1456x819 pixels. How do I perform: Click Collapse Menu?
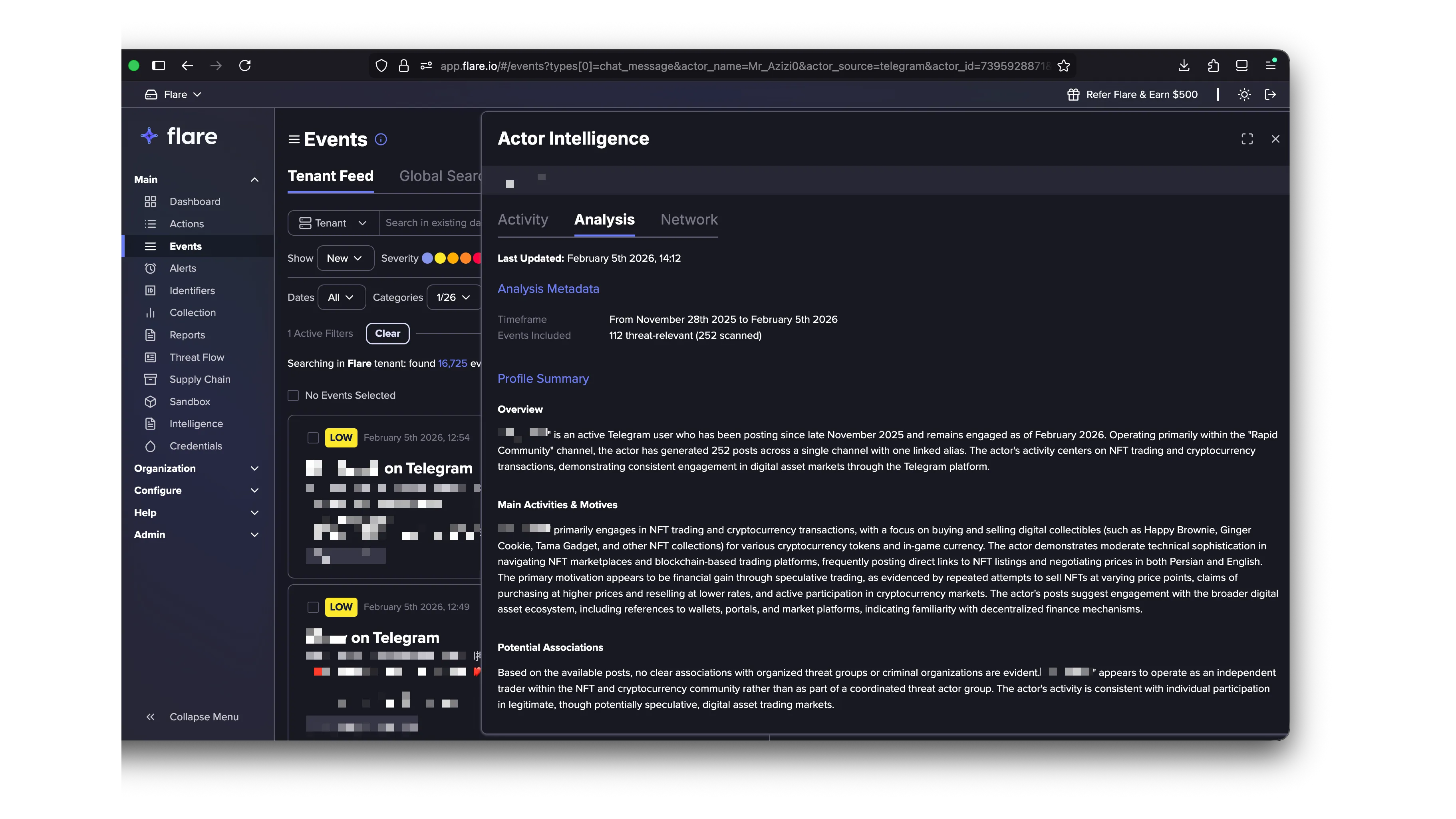tap(192, 717)
